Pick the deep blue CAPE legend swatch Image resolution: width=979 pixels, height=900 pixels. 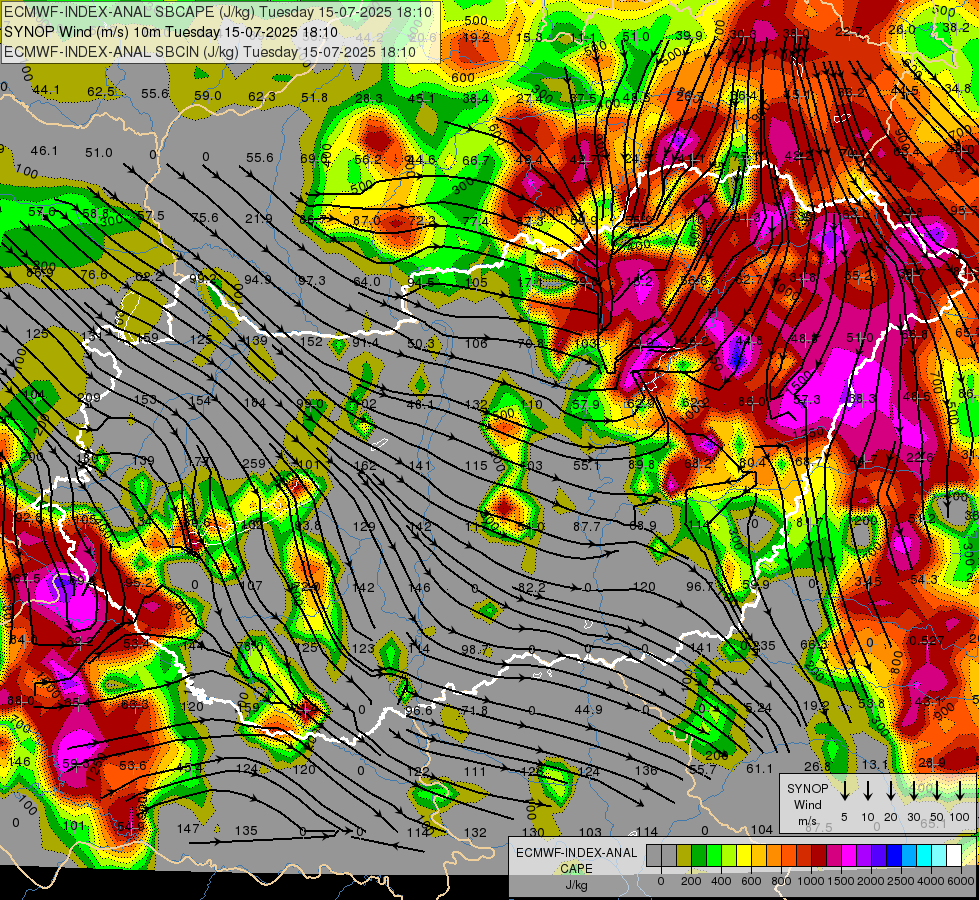pyautogui.click(x=894, y=855)
